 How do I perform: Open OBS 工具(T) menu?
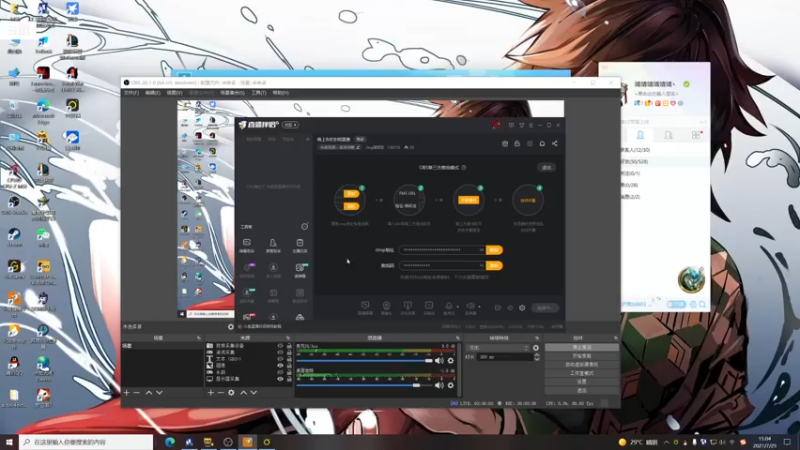coord(259,93)
